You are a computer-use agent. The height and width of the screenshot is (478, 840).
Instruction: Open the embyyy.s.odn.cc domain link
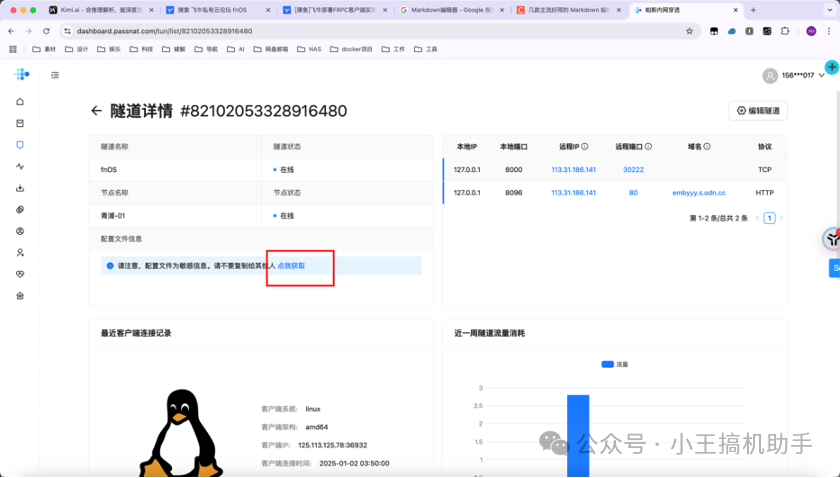(699, 192)
